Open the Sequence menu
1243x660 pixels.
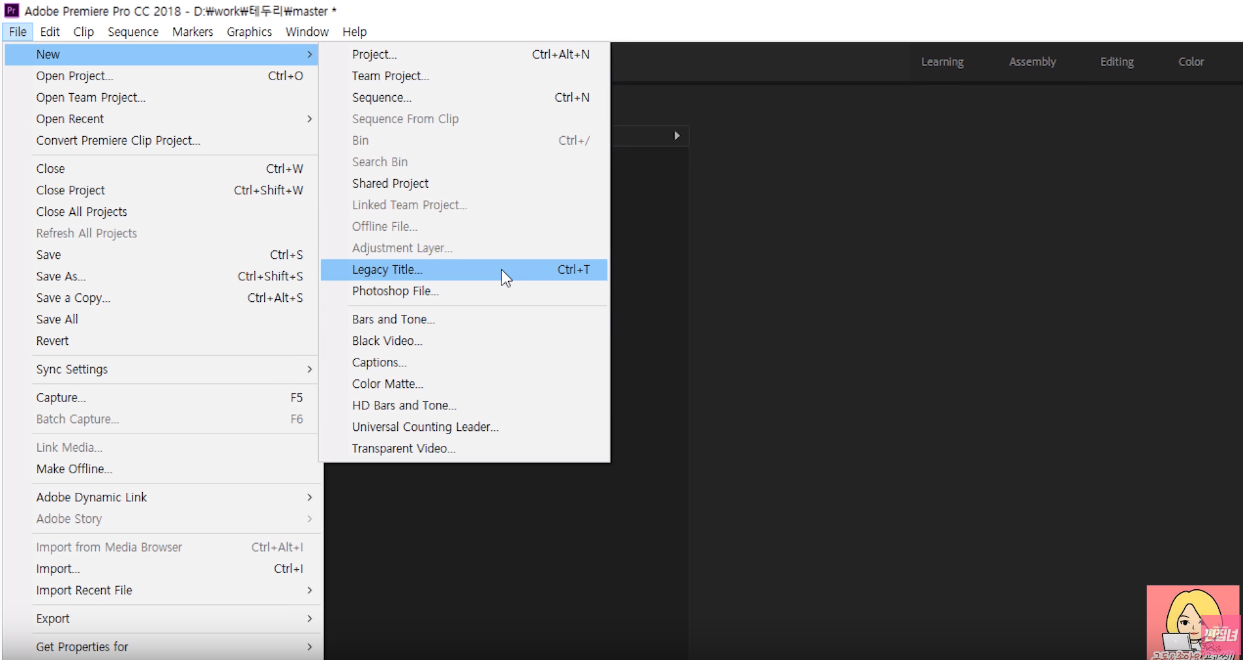[133, 32]
